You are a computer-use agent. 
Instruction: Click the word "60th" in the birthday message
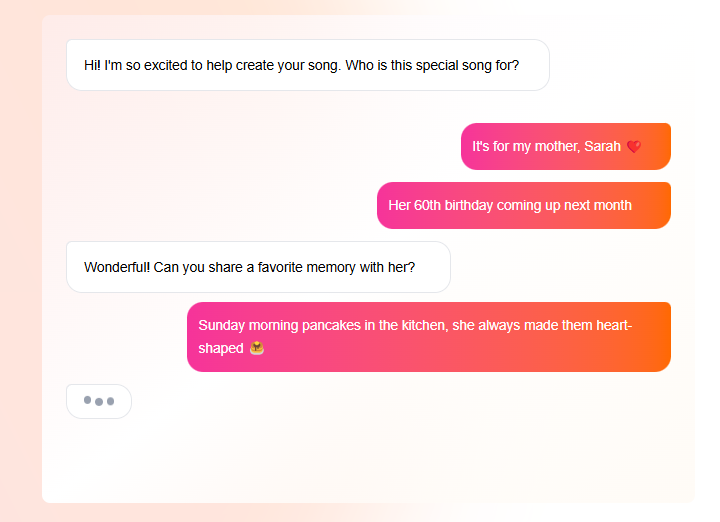click(428, 205)
